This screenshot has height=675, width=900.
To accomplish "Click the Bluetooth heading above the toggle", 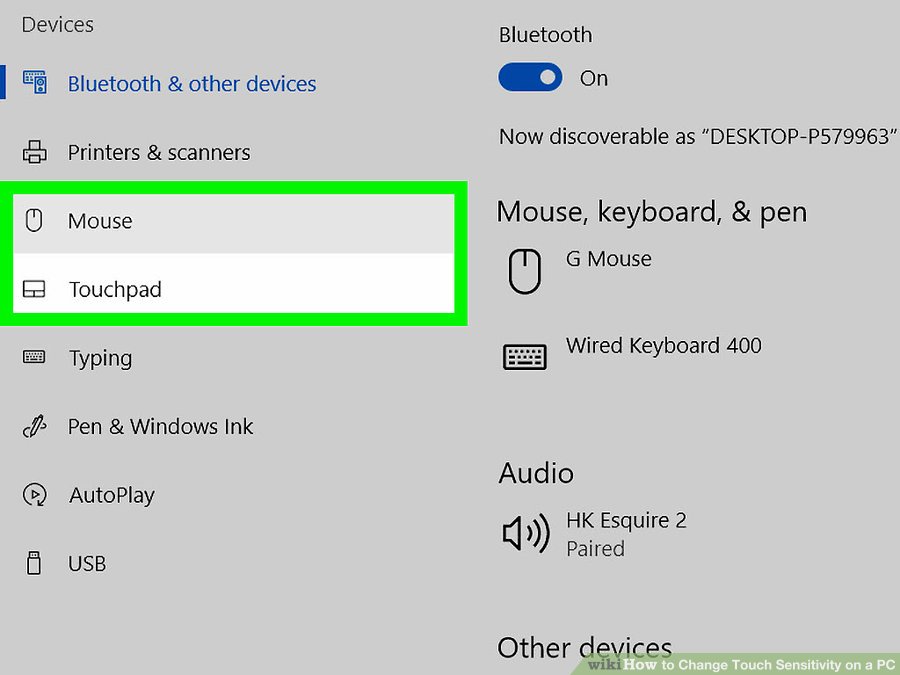I will click(x=545, y=35).
